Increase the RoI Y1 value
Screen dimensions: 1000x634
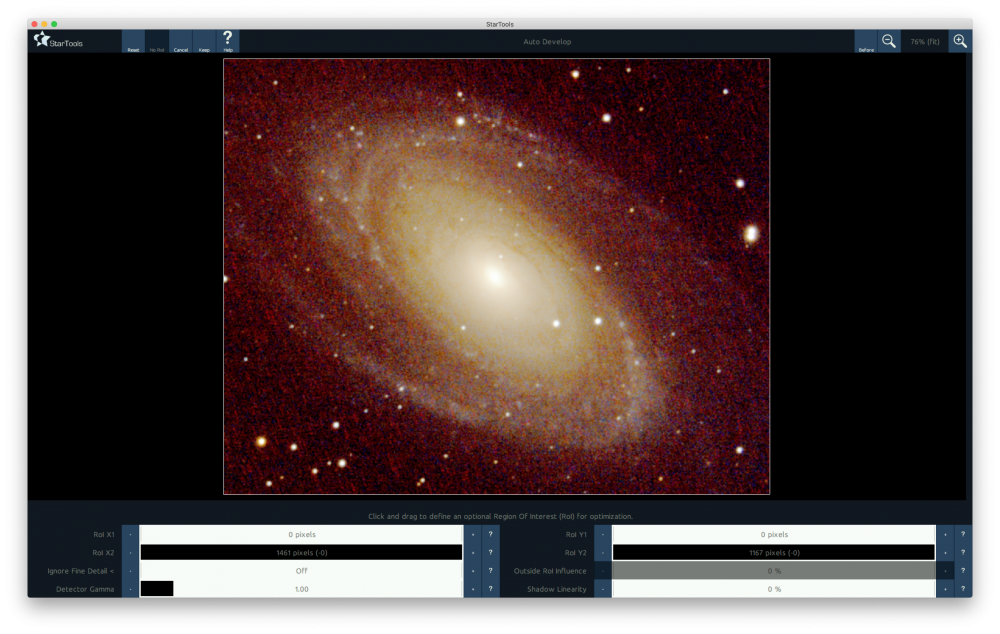[x=944, y=534]
